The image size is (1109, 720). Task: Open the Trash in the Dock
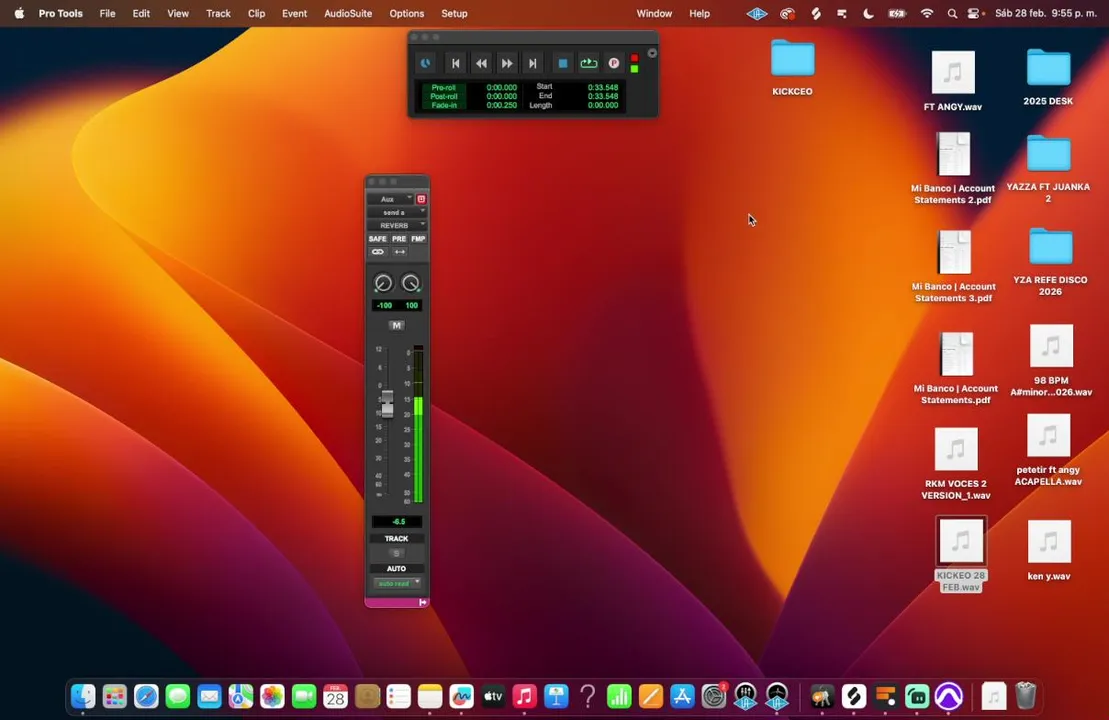1026,697
